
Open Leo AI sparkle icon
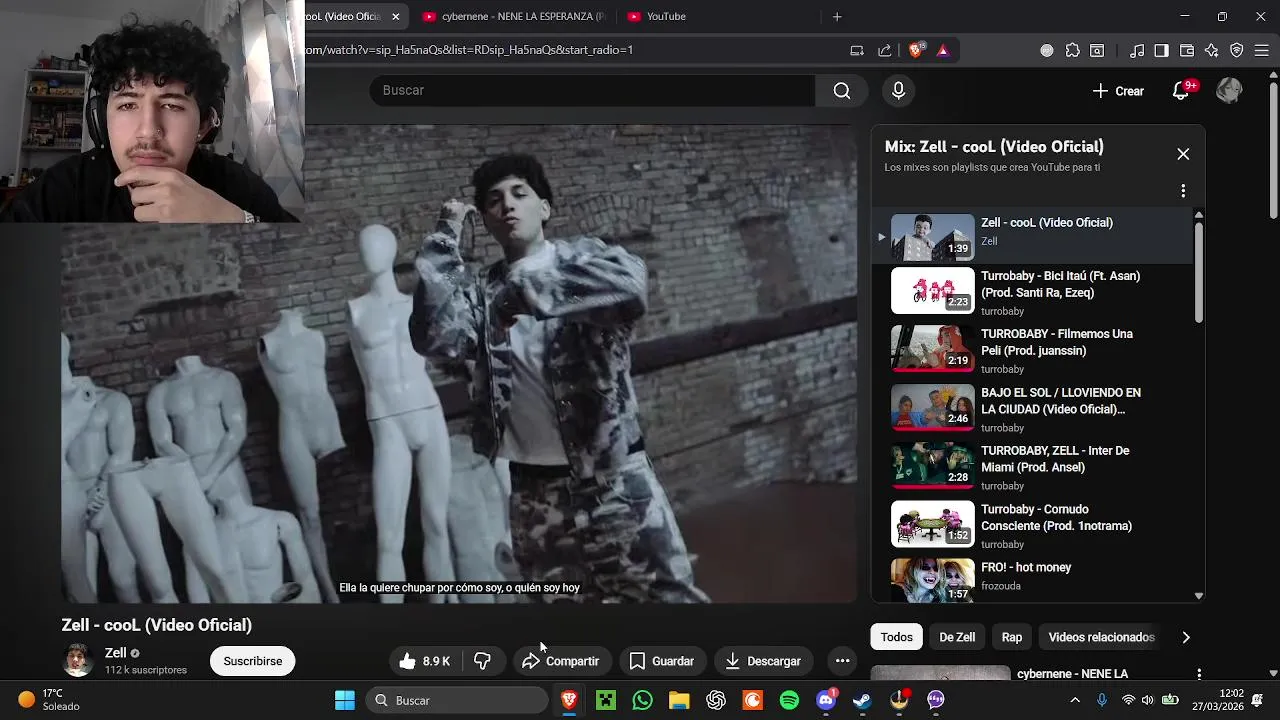click(1211, 50)
